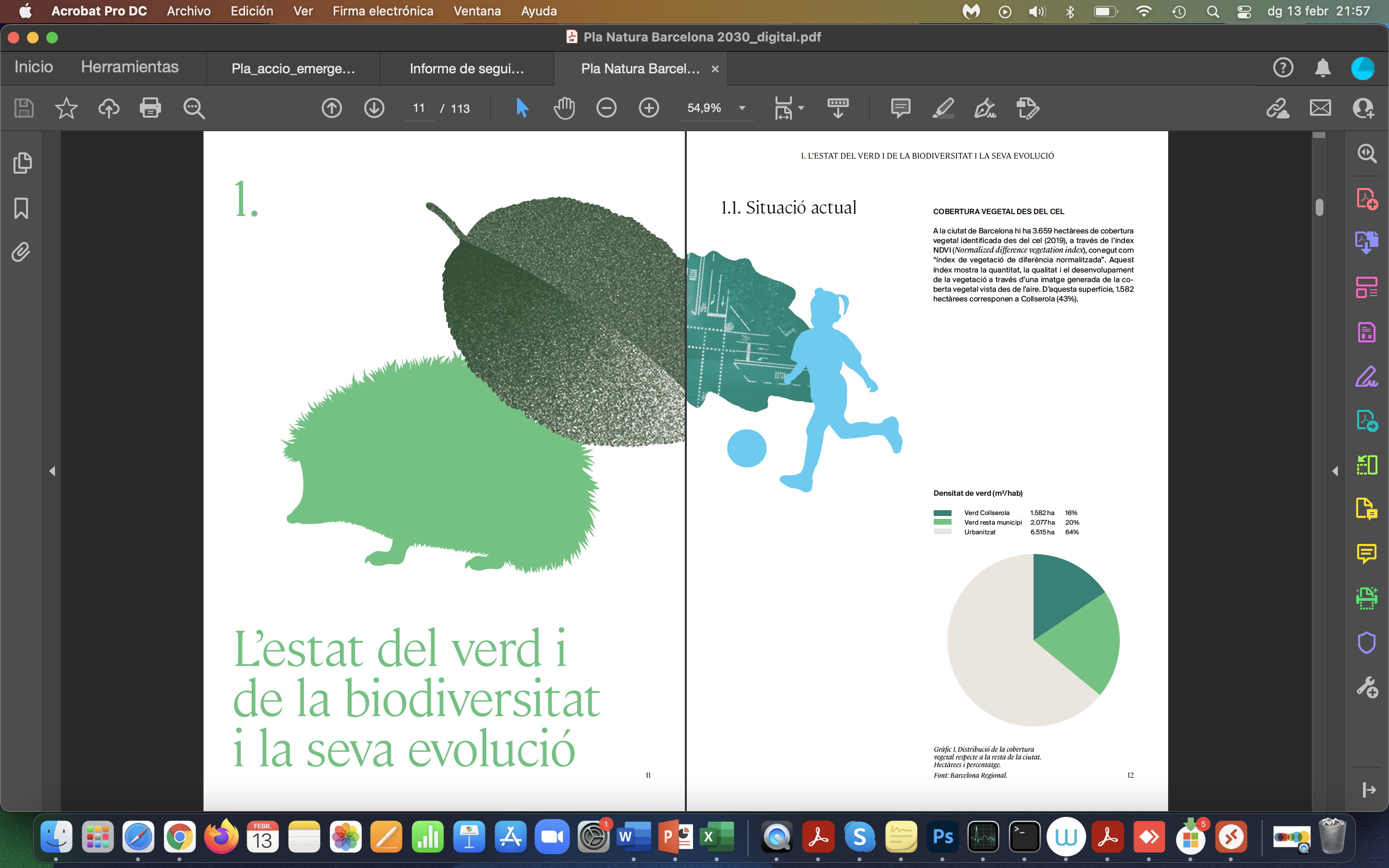Image resolution: width=1389 pixels, height=868 pixels.
Task: Click the Zoom in plus button
Action: pyautogui.click(x=649, y=108)
